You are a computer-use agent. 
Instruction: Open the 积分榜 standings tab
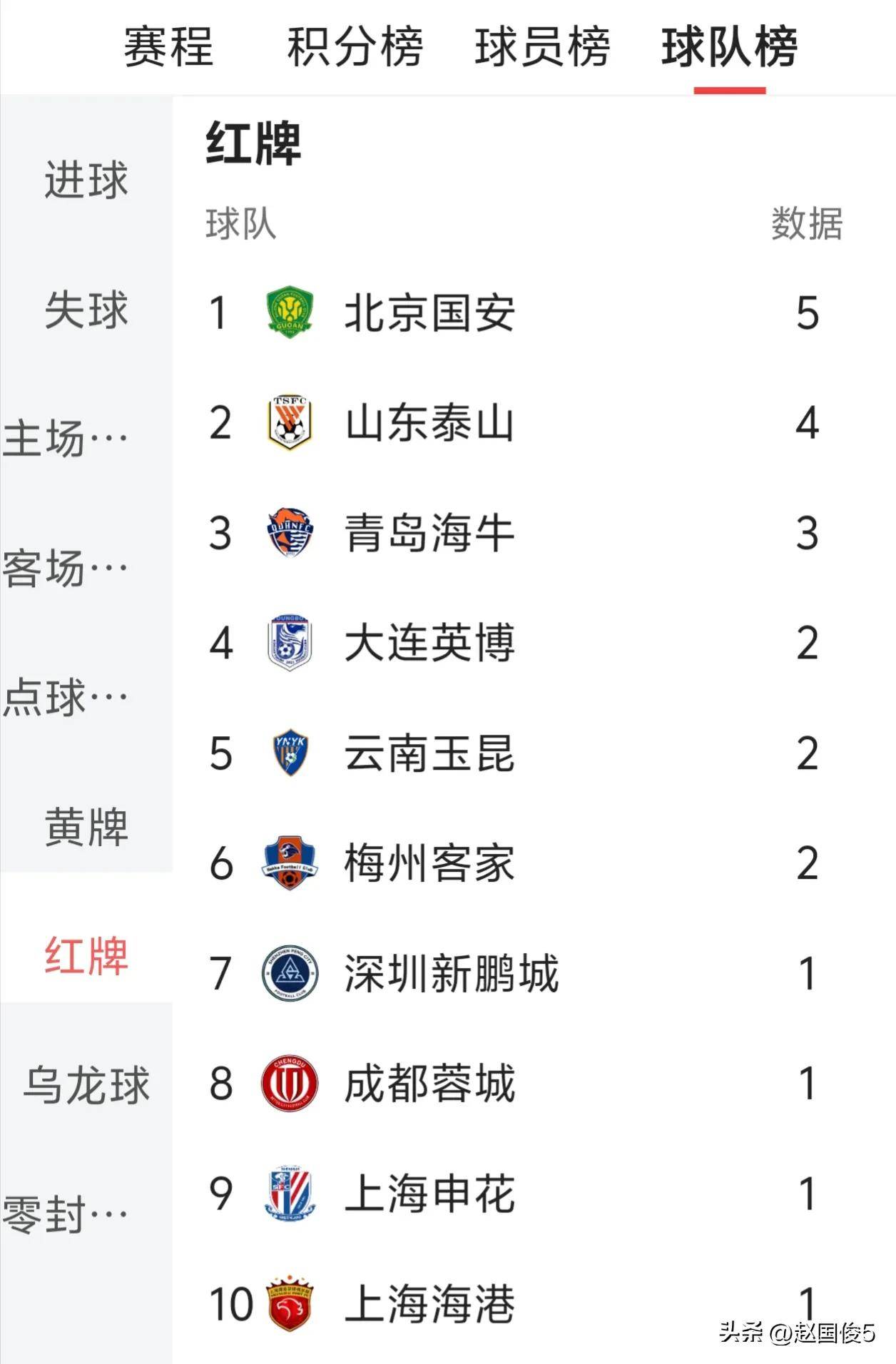pyautogui.click(x=355, y=47)
